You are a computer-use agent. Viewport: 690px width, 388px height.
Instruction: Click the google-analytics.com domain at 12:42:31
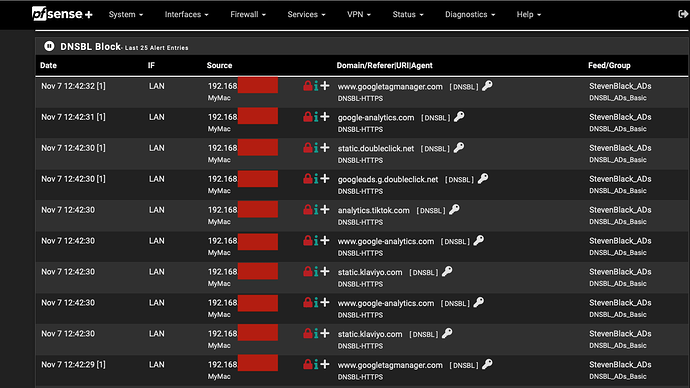coord(376,118)
